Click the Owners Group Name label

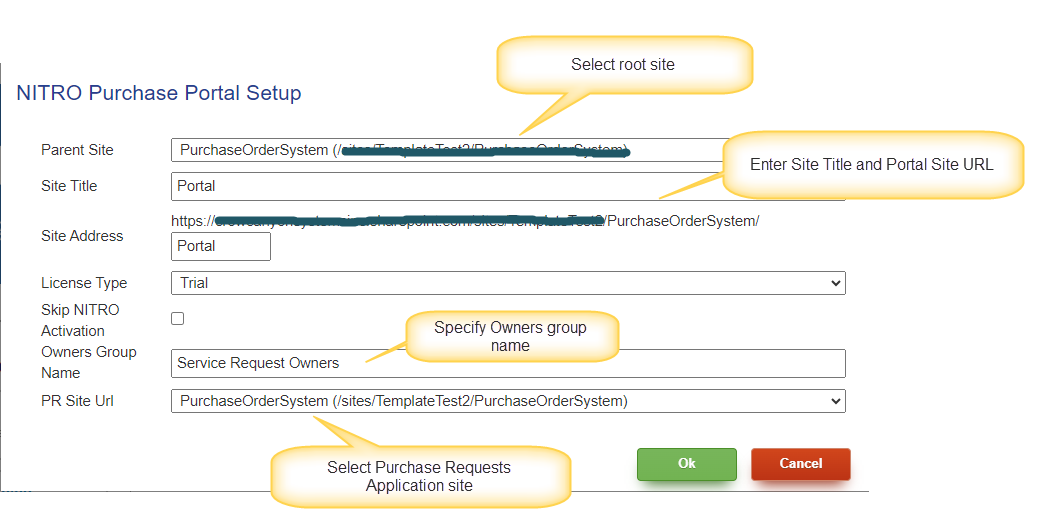click(89, 362)
